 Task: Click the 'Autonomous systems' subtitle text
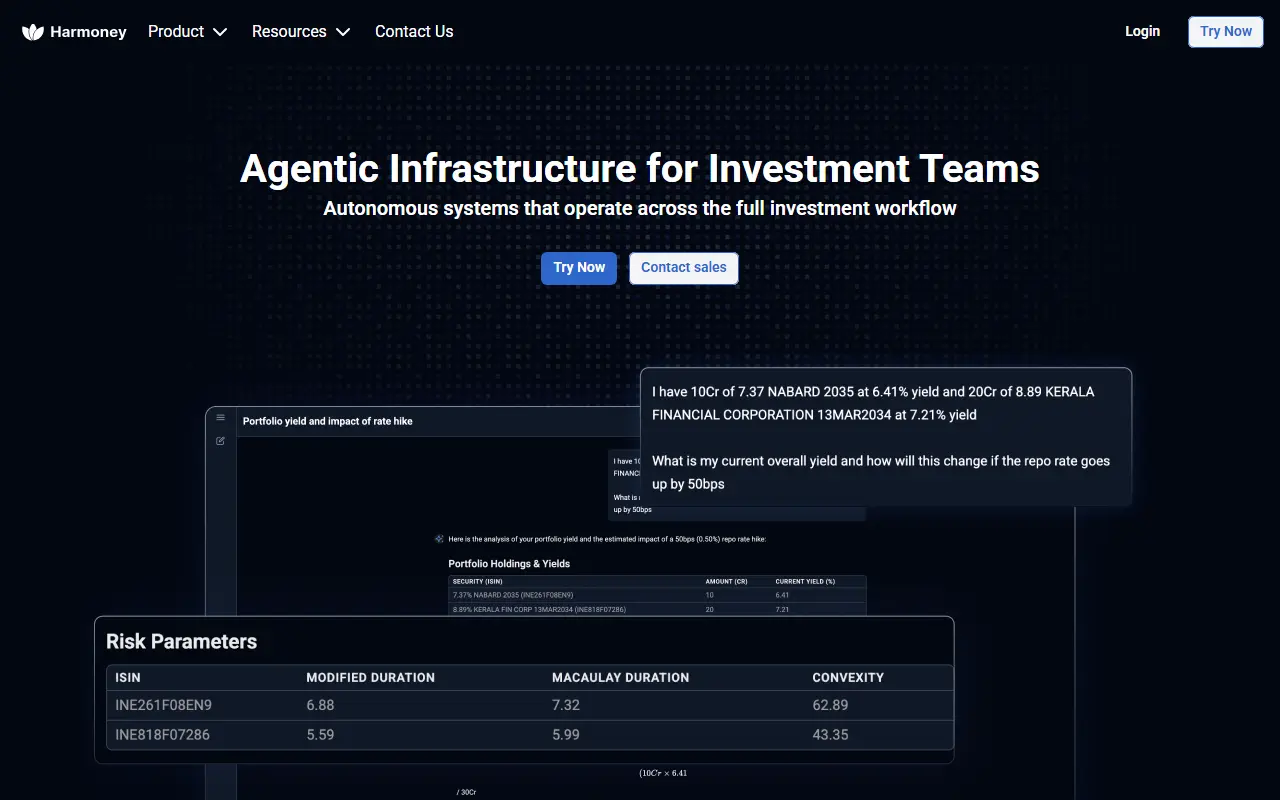coord(640,209)
